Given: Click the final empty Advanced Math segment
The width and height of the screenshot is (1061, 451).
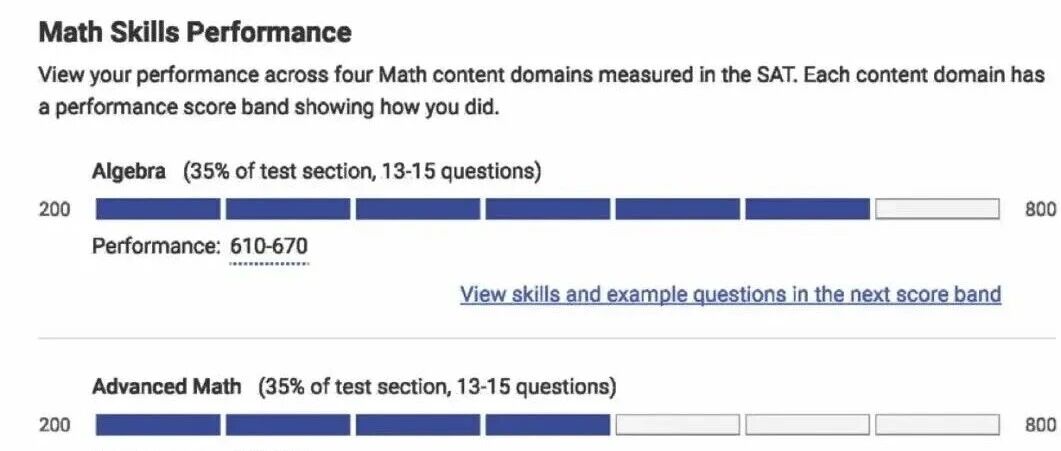Looking at the screenshot, I should pos(937,425).
